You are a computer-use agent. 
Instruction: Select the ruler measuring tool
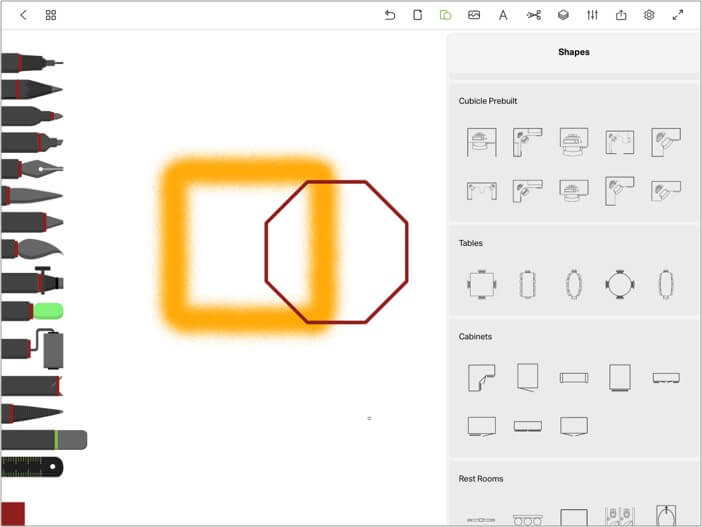[x=31, y=467]
